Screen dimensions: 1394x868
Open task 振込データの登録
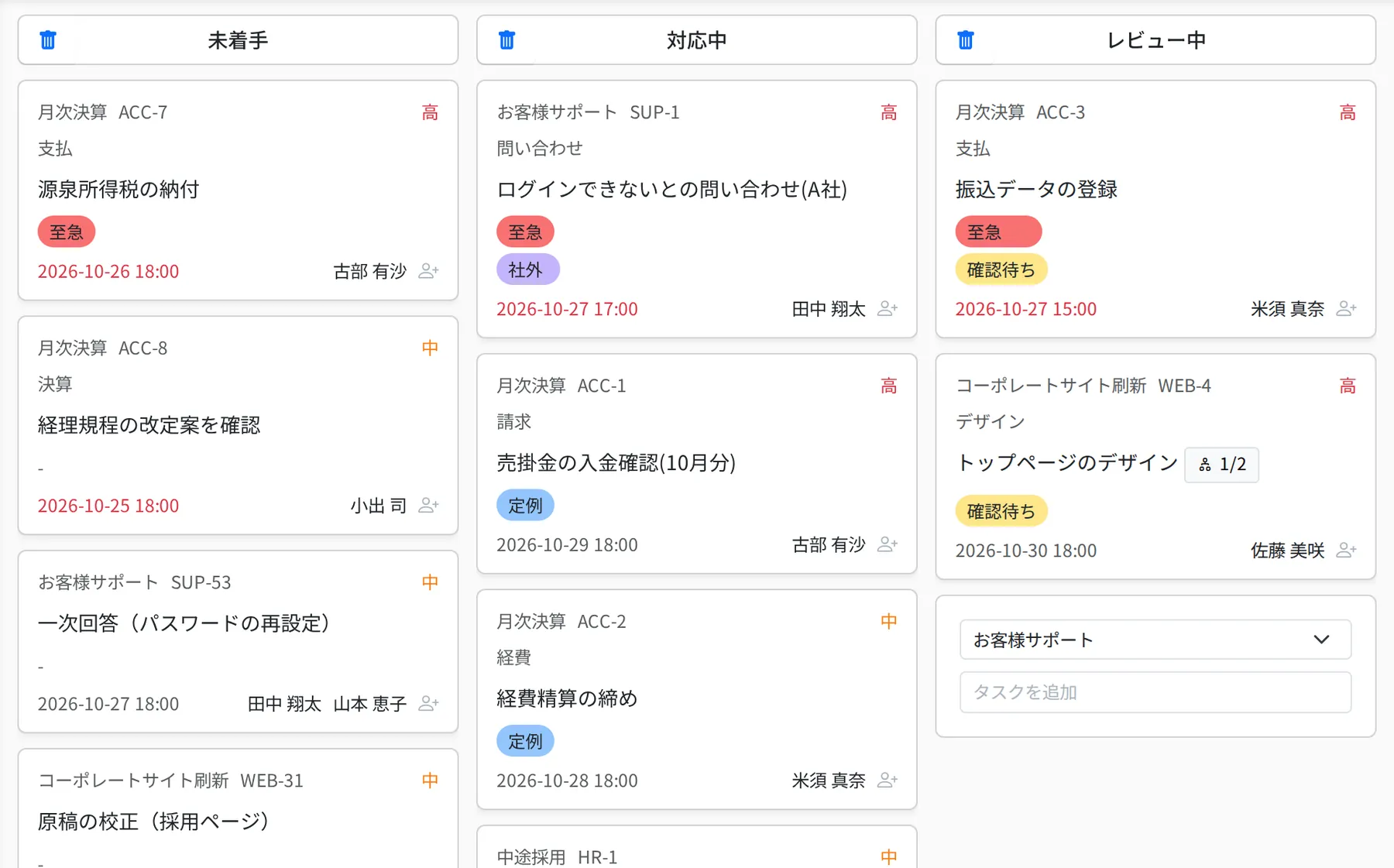pos(1036,190)
